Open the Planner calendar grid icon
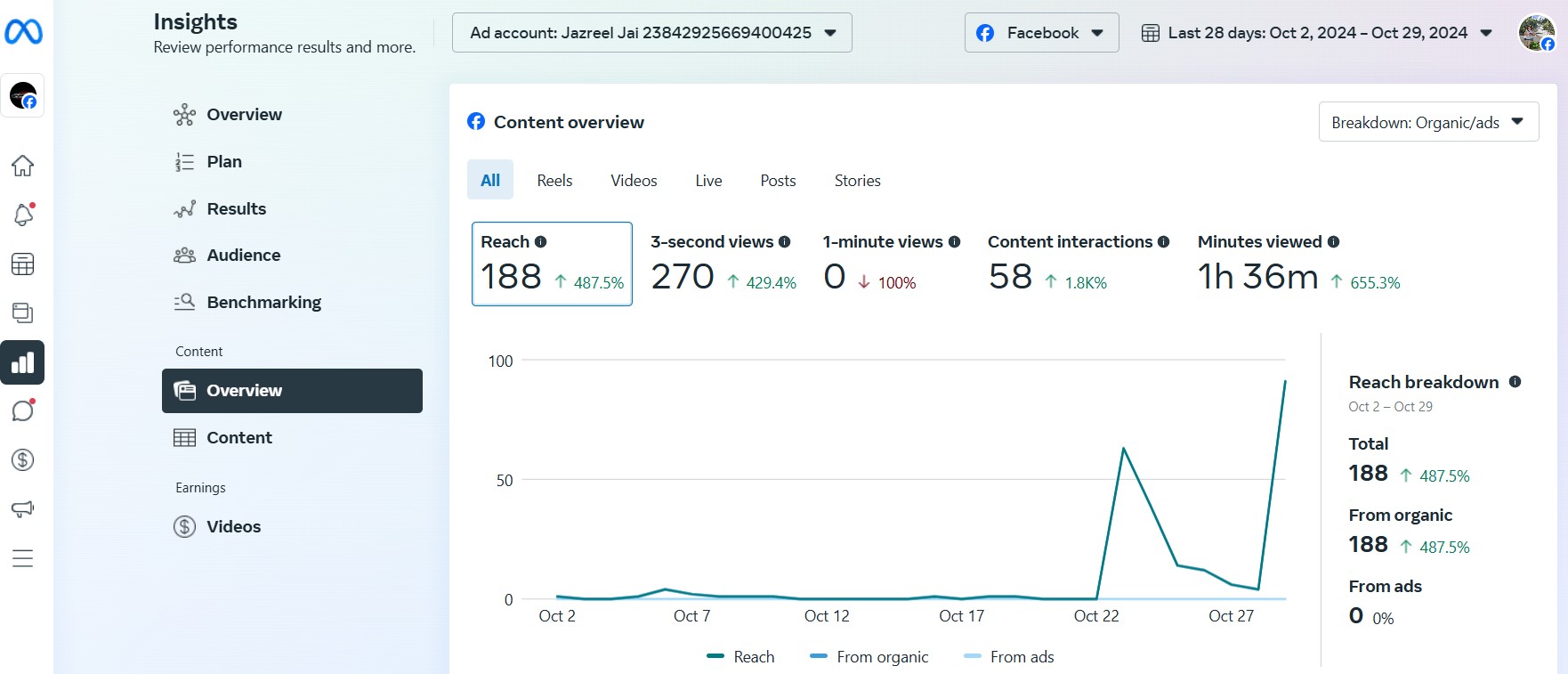The width and height of the screenshot is (1568, 674). [22, 264]
